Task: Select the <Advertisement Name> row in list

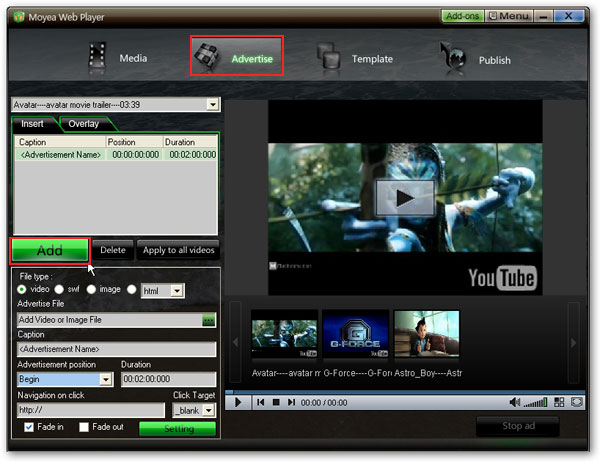Action: 116,155
